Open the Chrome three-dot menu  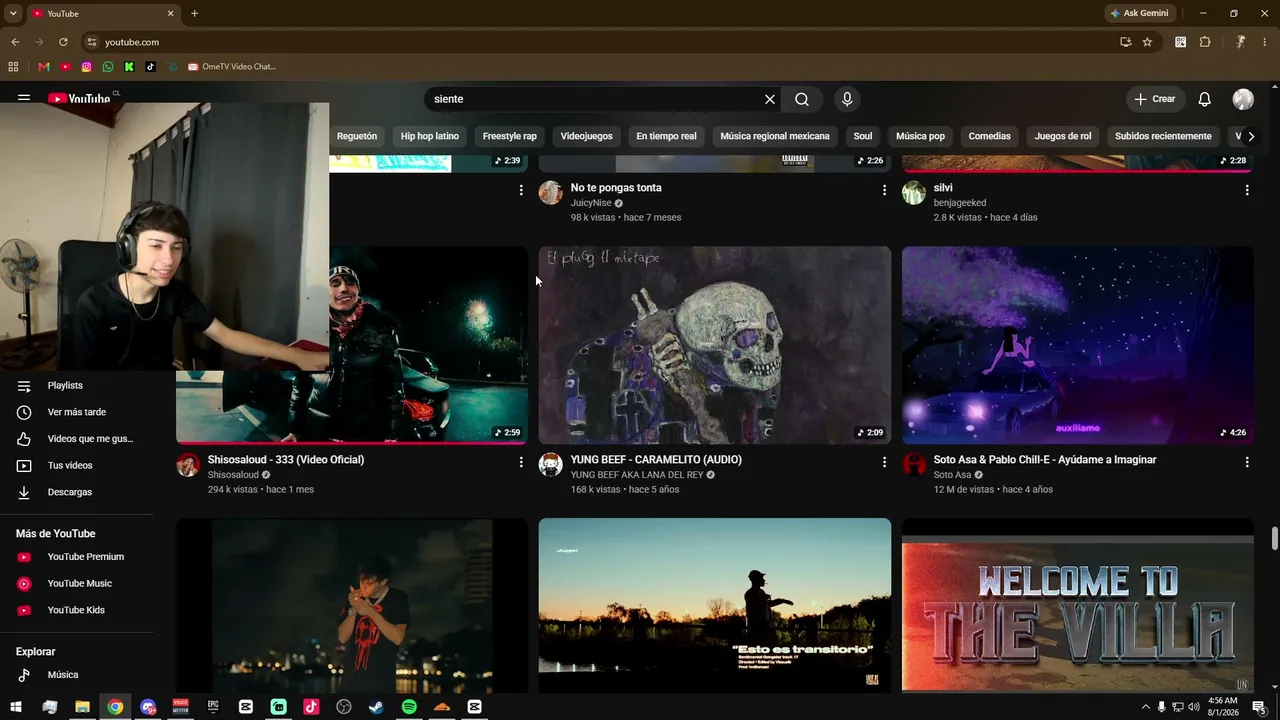pyautogui.click(x=1264, y=42)
